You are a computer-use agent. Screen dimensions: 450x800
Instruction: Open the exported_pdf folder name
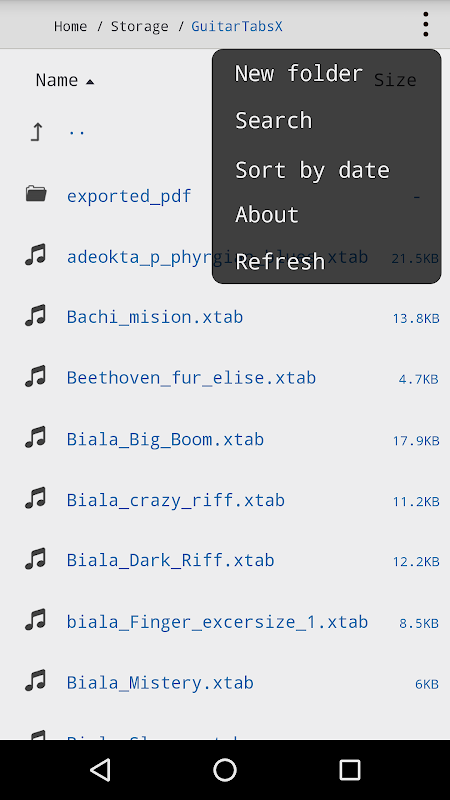pyautogui.click(x=129, y=196)
